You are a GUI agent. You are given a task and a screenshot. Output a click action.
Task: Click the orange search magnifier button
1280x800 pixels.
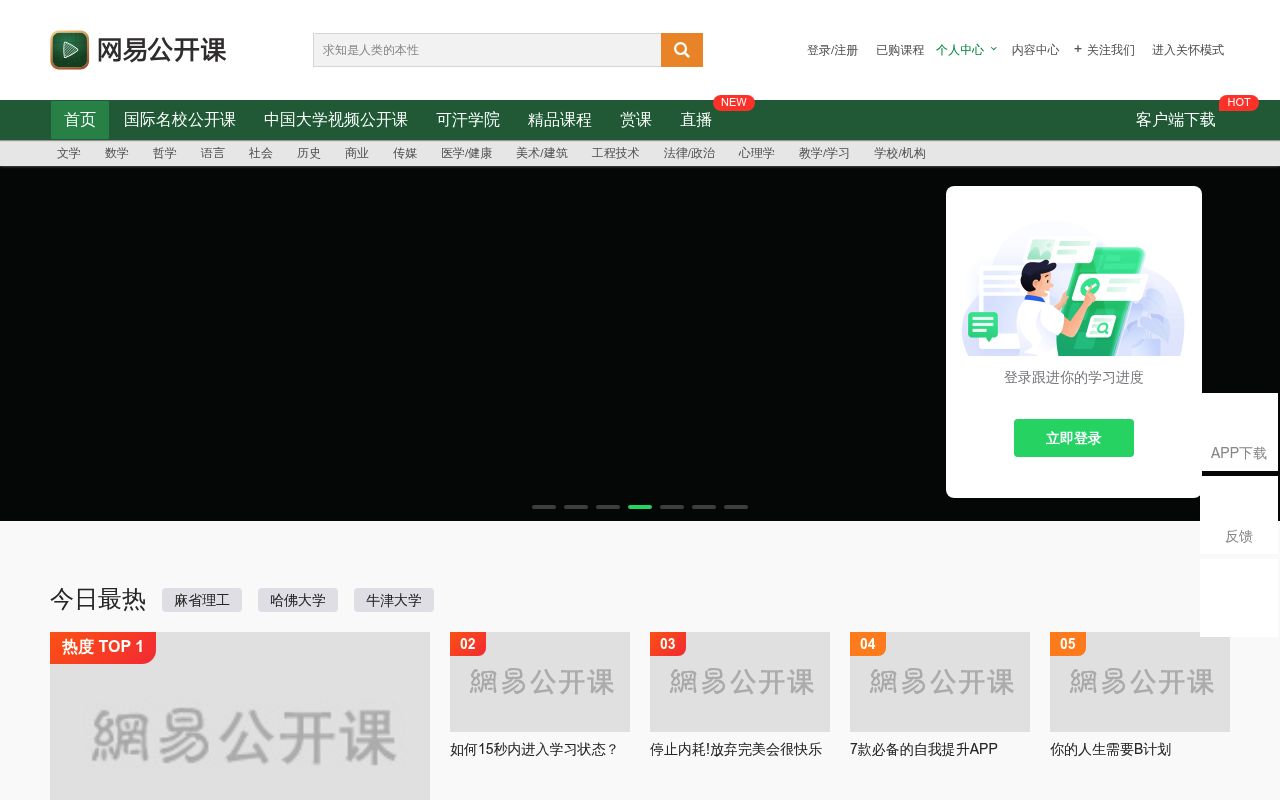682,50
